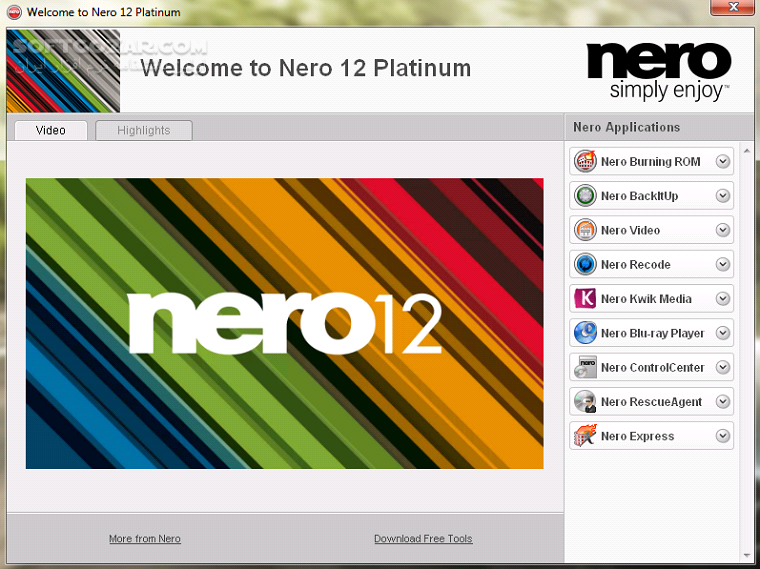Click the Nero Blu-ray Player disc icon
760x569 pixels.
click(x=585, y=333)
